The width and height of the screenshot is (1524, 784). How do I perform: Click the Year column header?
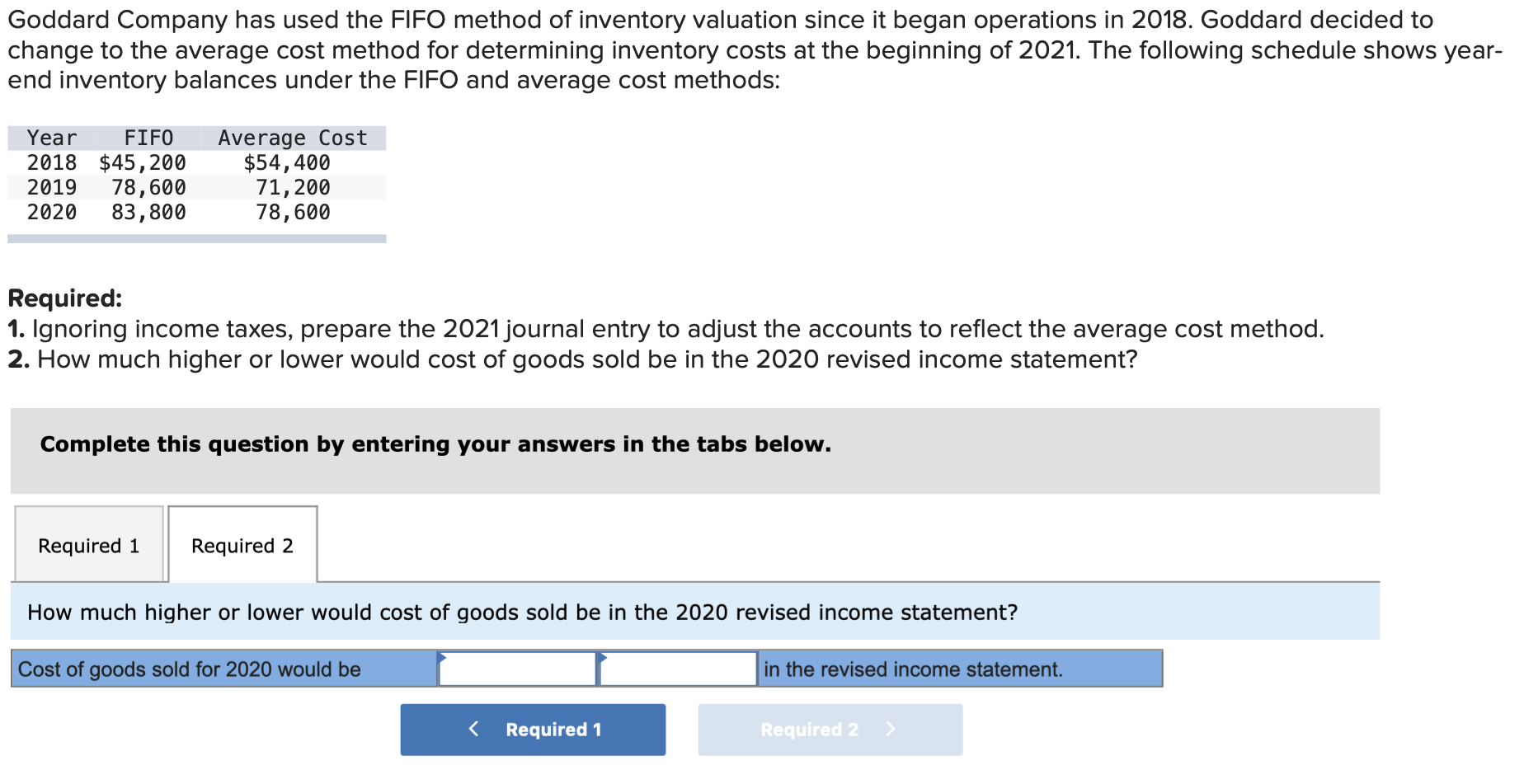tap(51, 138)
